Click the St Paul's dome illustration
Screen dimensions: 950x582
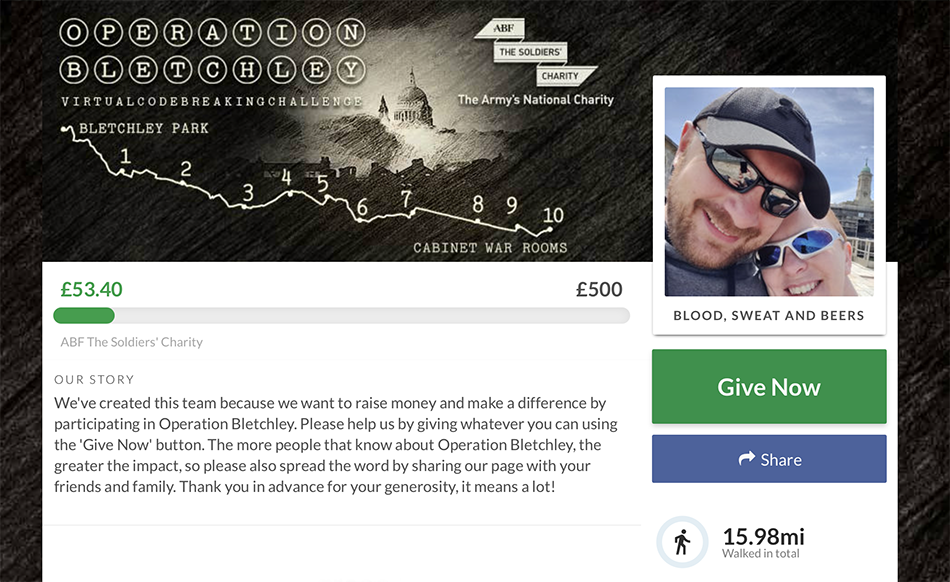tap(412, 100)
